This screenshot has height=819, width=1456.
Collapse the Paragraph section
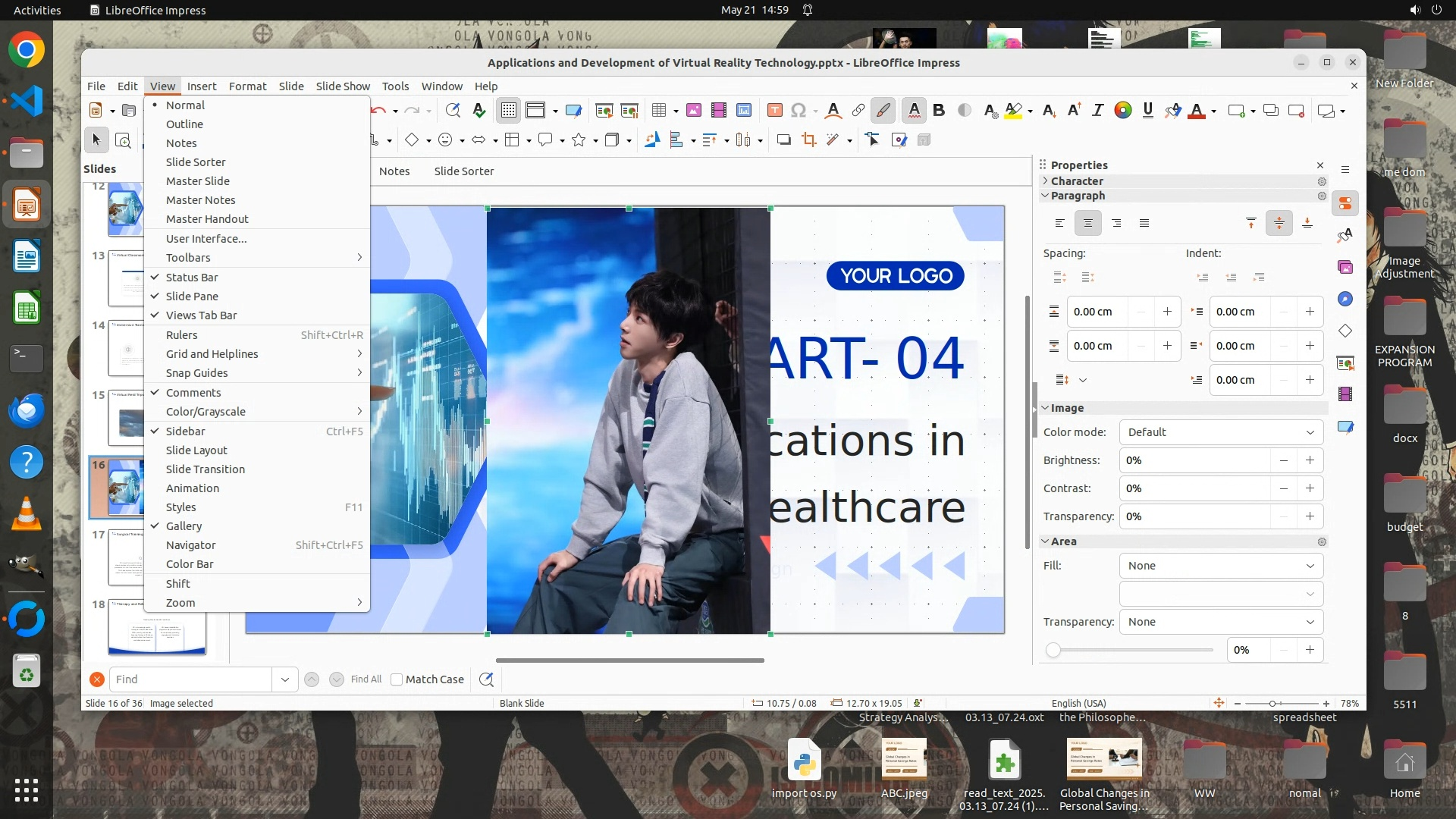click(1077, 196)
